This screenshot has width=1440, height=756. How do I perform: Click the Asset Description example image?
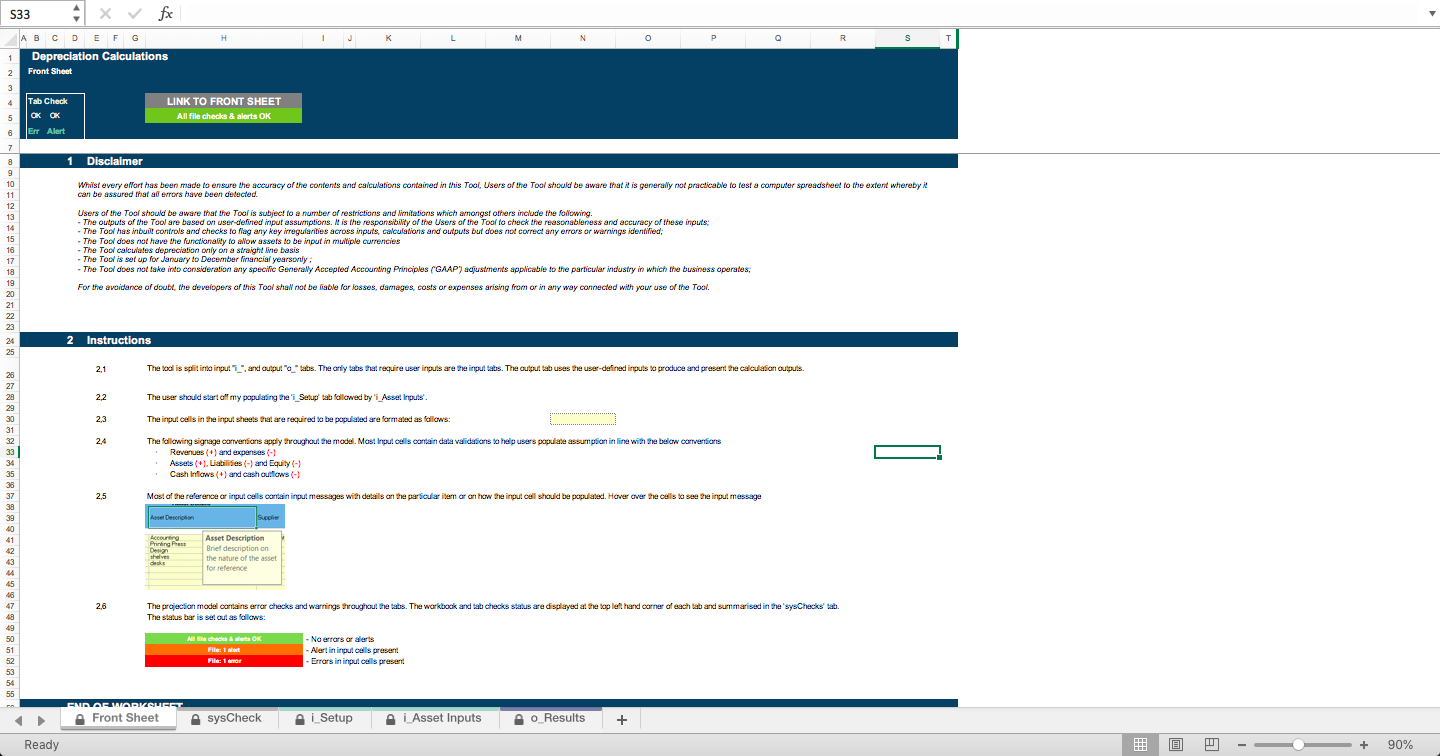[216, 546]
